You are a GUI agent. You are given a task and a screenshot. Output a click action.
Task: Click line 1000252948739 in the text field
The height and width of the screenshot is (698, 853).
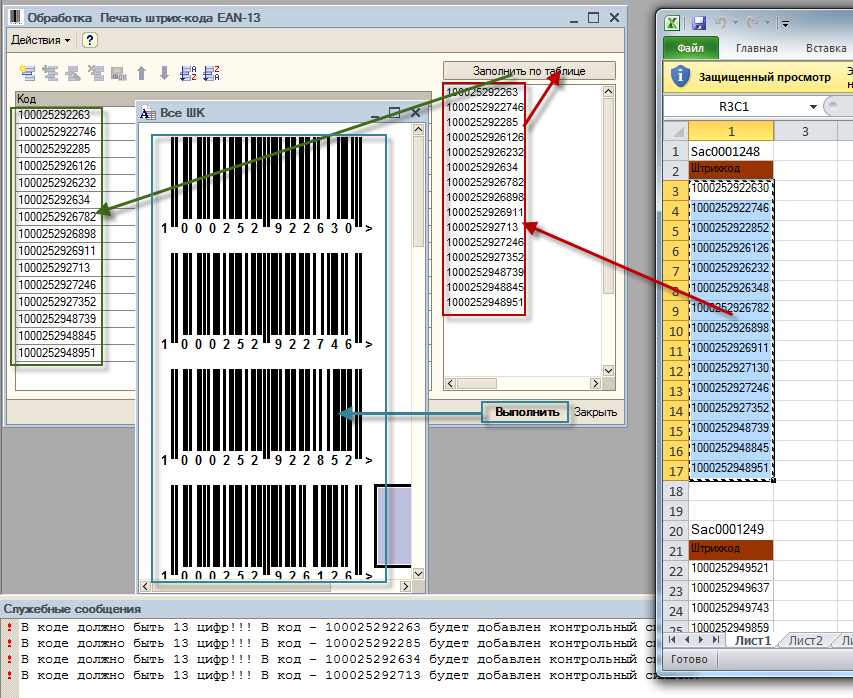click(x=485, y=272)
